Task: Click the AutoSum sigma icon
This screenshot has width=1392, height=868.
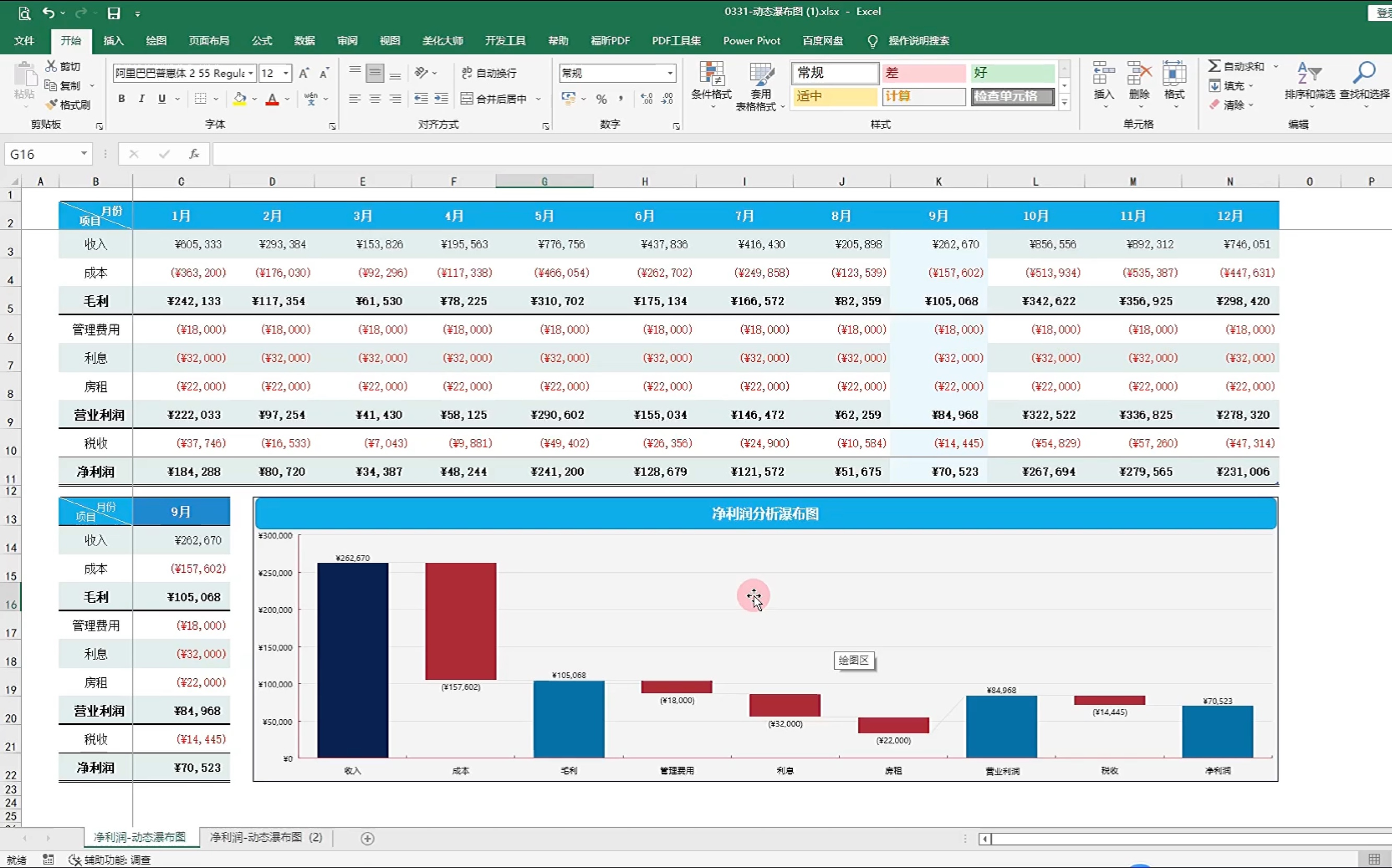Action: 1214,66
